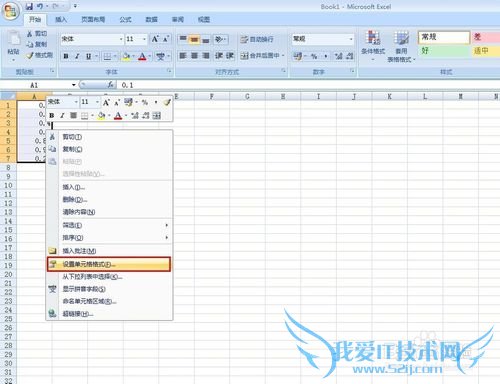Apply the 常规 (Normal) cell style
Viewport: 500px width, 384px height.
click(444, 37)
